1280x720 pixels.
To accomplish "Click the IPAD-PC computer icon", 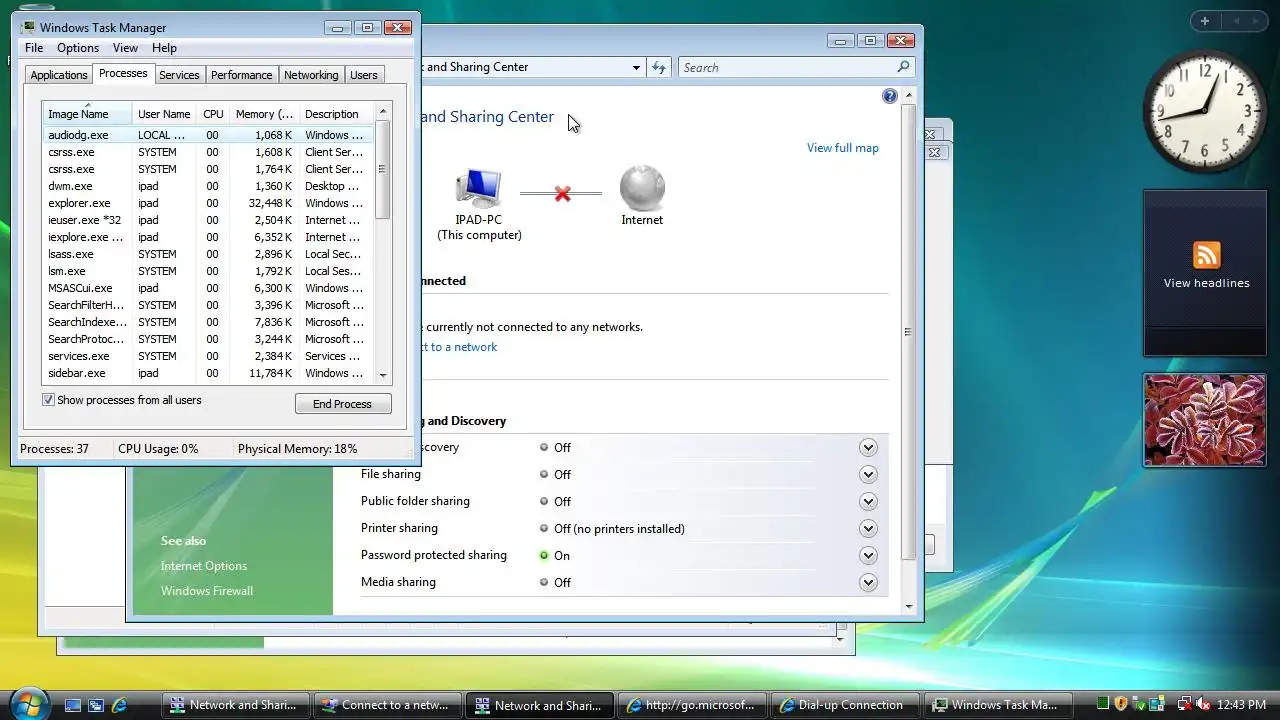I will pos(478,188).
